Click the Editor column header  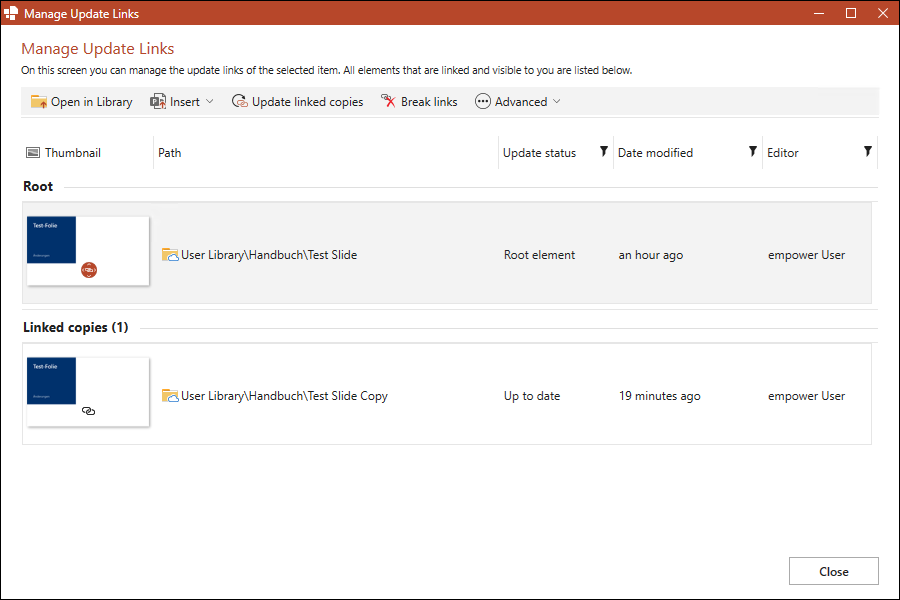(x=783, y=153)
